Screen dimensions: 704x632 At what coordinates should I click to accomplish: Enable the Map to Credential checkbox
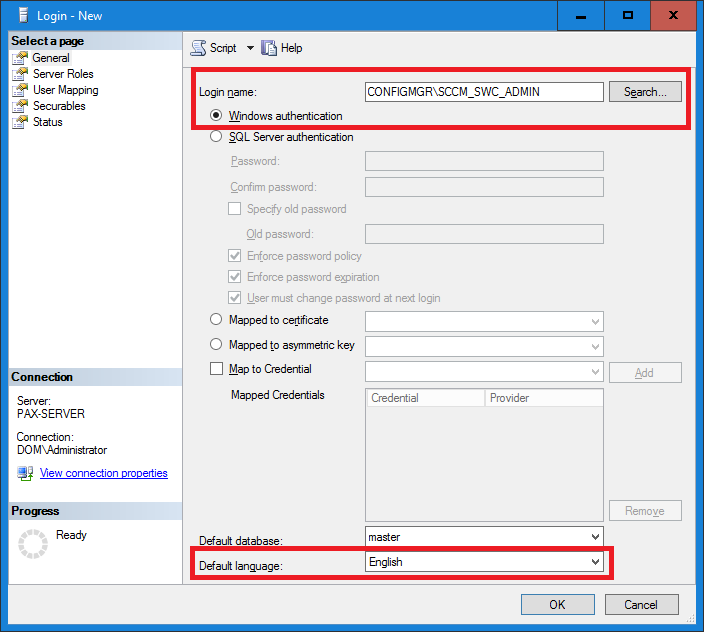[x=216, y=369]
